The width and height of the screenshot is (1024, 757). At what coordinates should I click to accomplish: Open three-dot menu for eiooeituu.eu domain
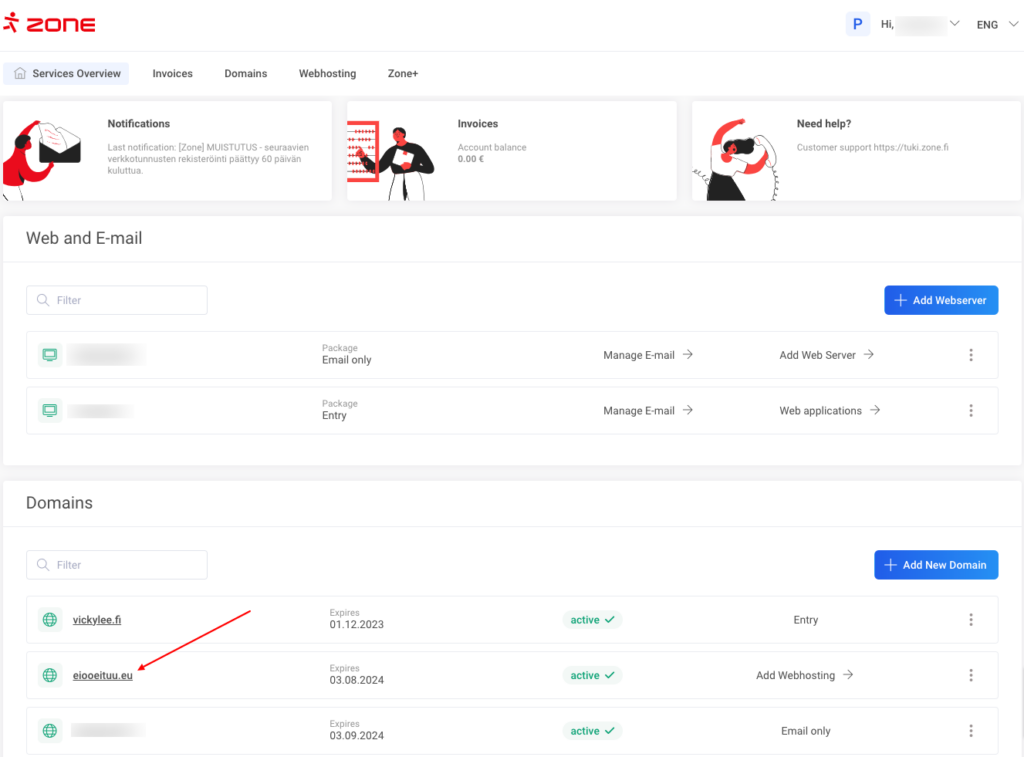point(970,676)
